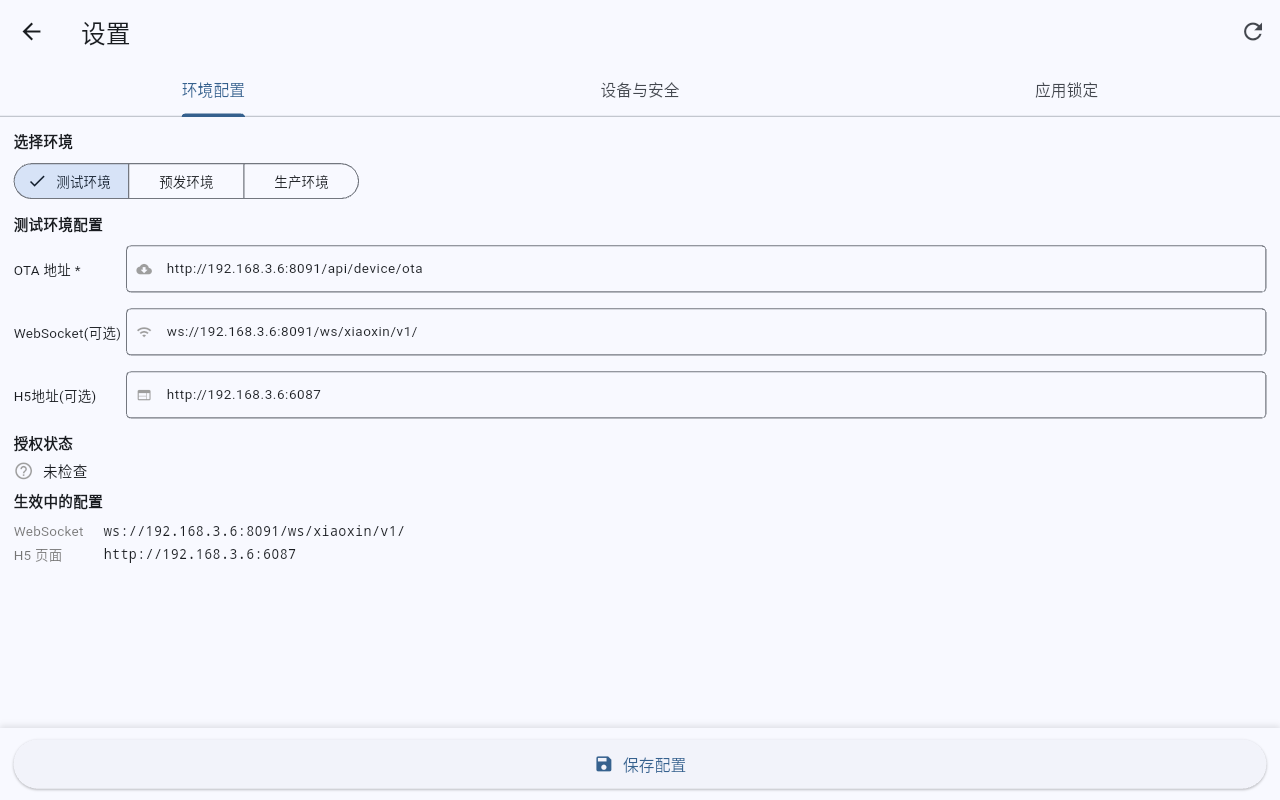Image resolution: width=1280 pixels, height=800 pixels.
Task: Click the cloud icon in OTA address field
Action: click(145, 269)
